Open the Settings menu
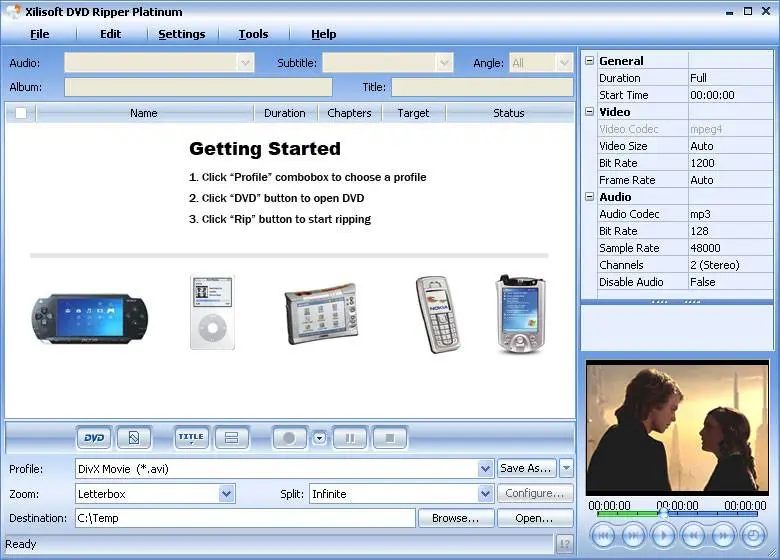The height and width of the screenshot is (560, 780). (x=182, y=34)
